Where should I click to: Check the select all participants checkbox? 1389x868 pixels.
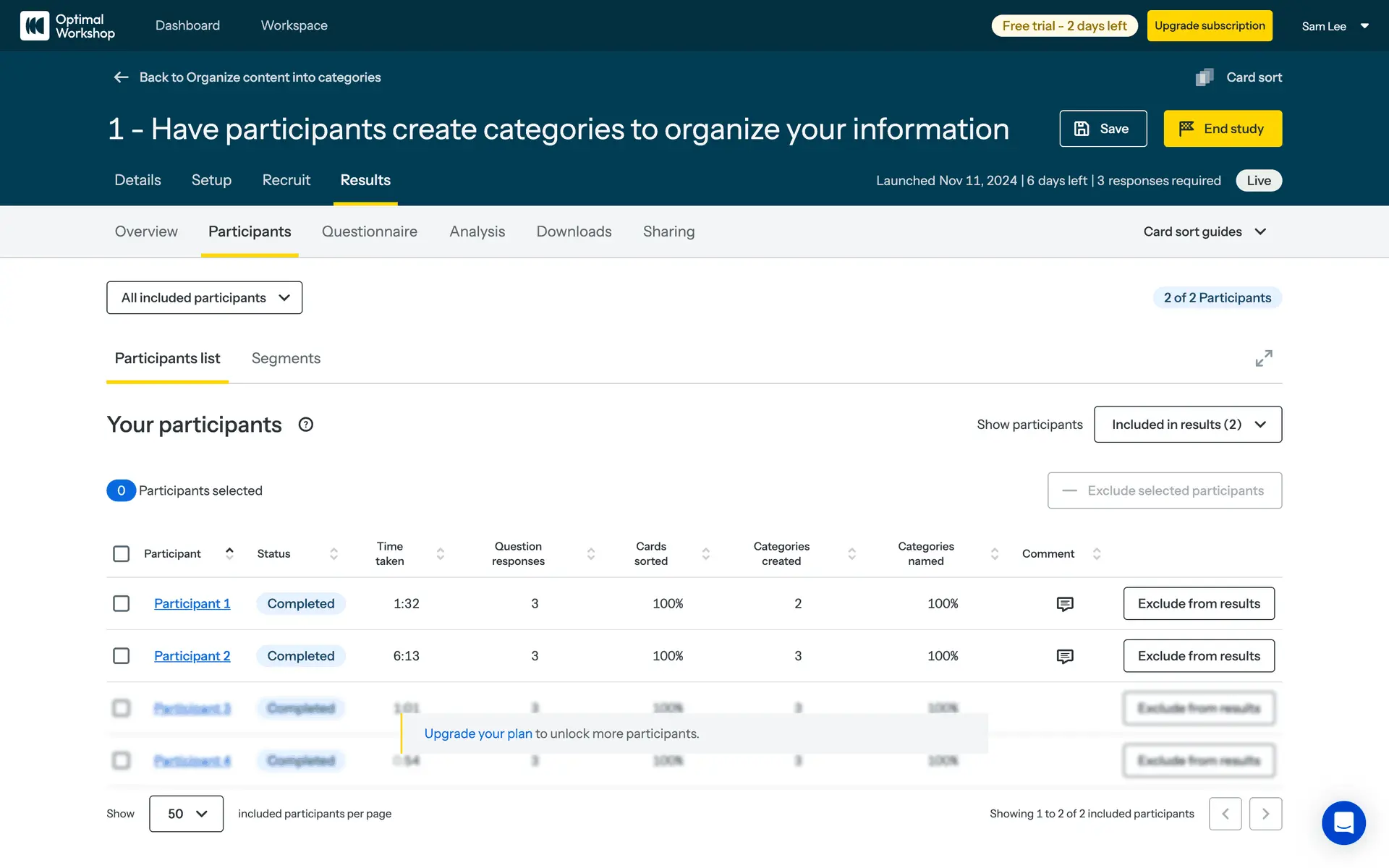[x=122, y=554]
